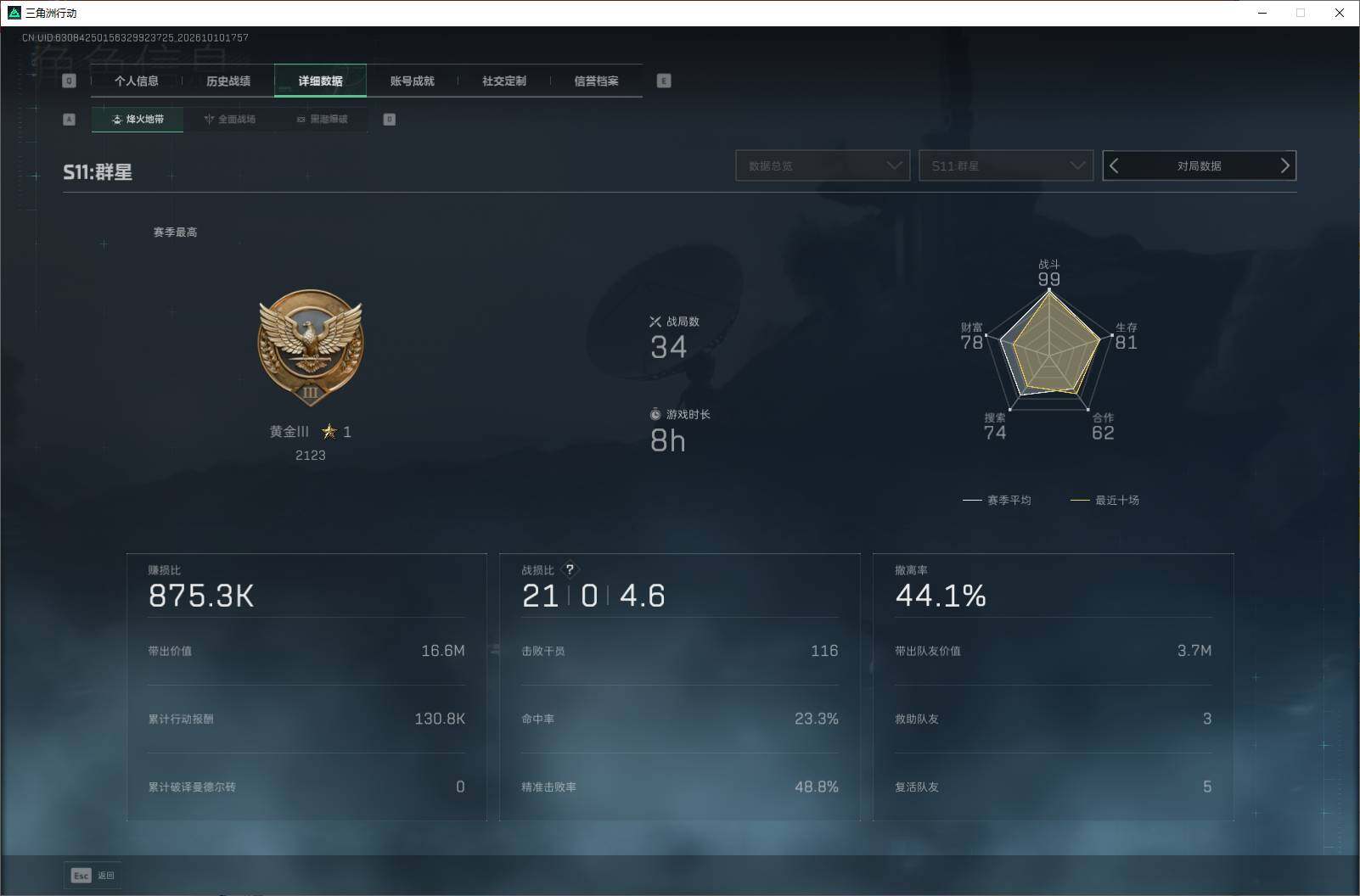Click the 合作 62 radar label
Viewport: 1360px width, 896px height.
point(1103,427)
